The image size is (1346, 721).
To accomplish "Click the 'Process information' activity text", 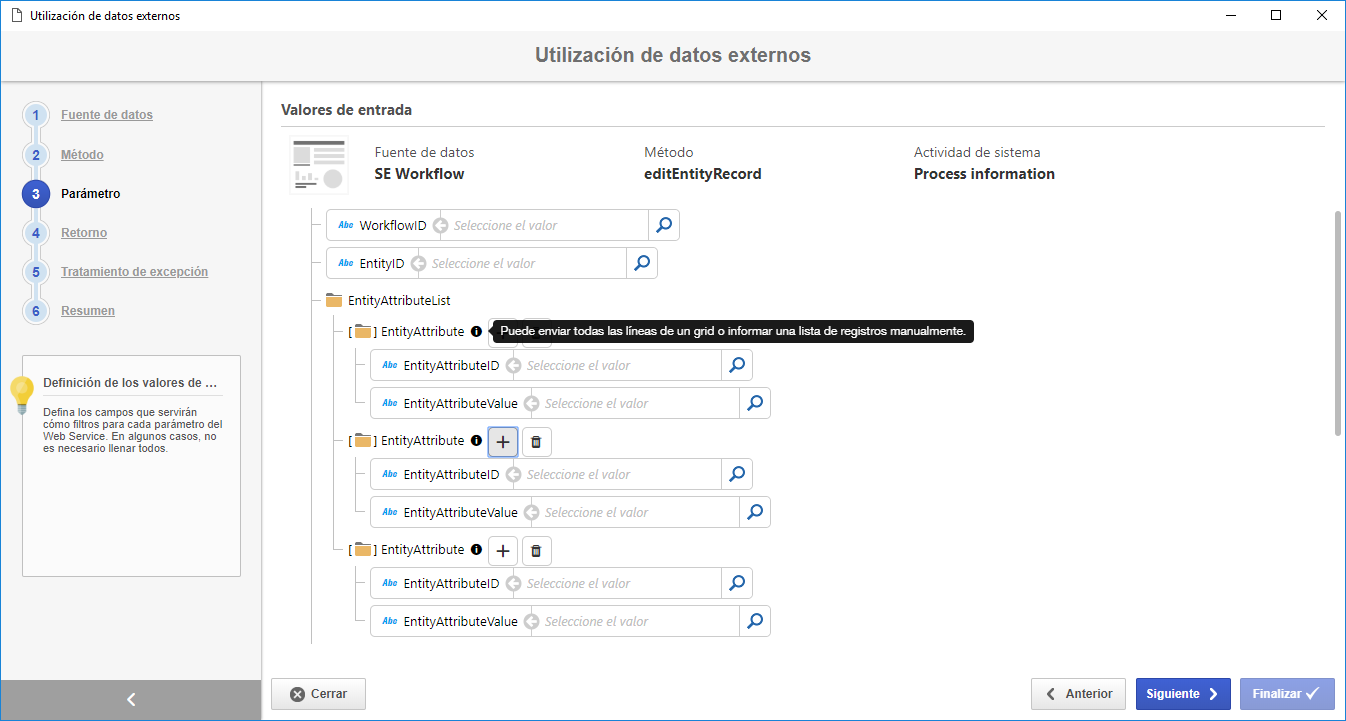I will click(984, 174).
